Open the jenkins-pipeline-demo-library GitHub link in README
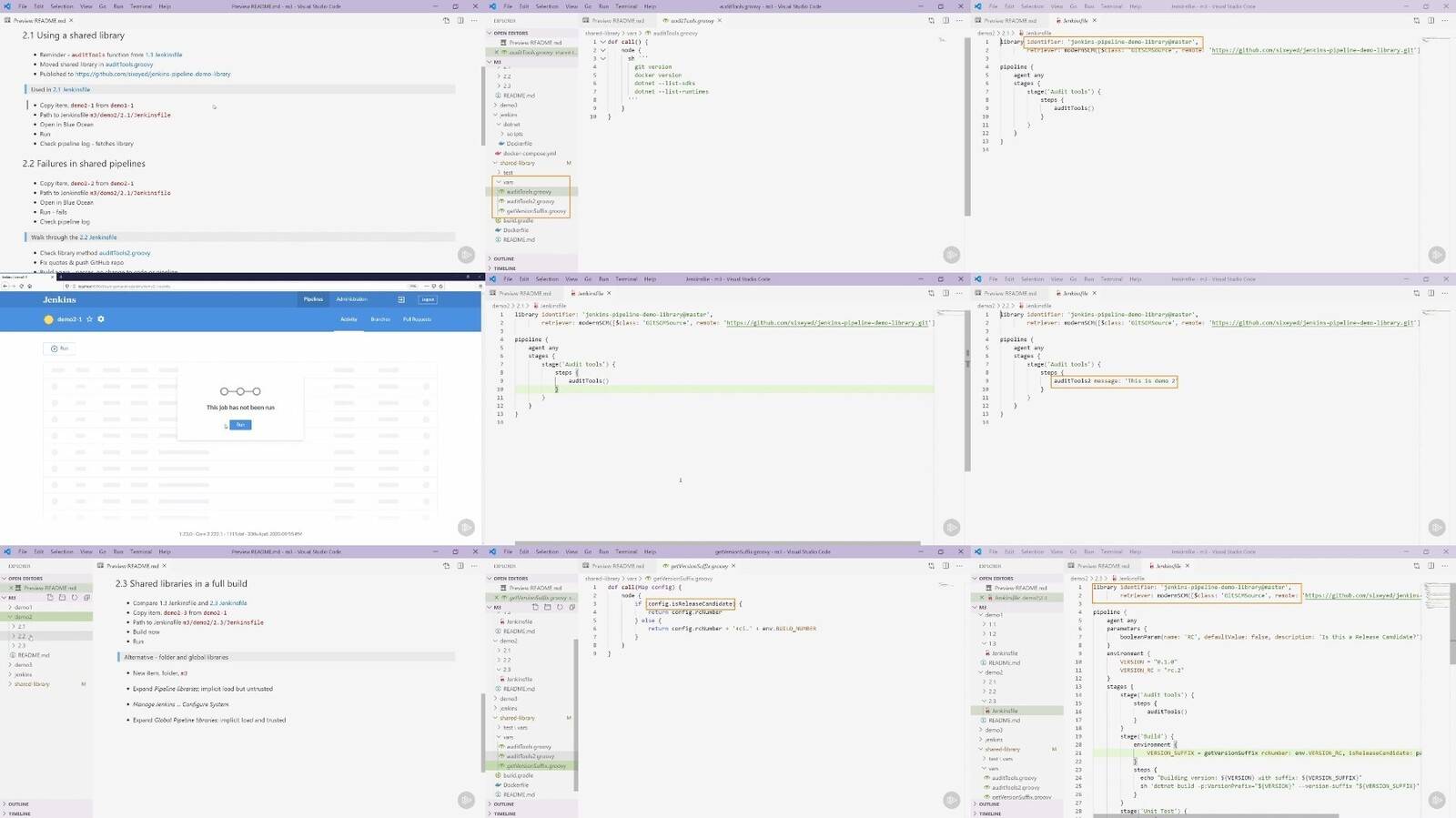Viewport: 1456px width, 818px height. click(153, 74)
